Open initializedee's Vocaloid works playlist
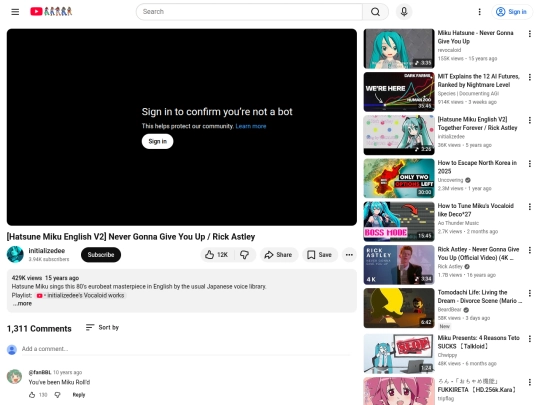The image size is (540, 405). point(81,295)
